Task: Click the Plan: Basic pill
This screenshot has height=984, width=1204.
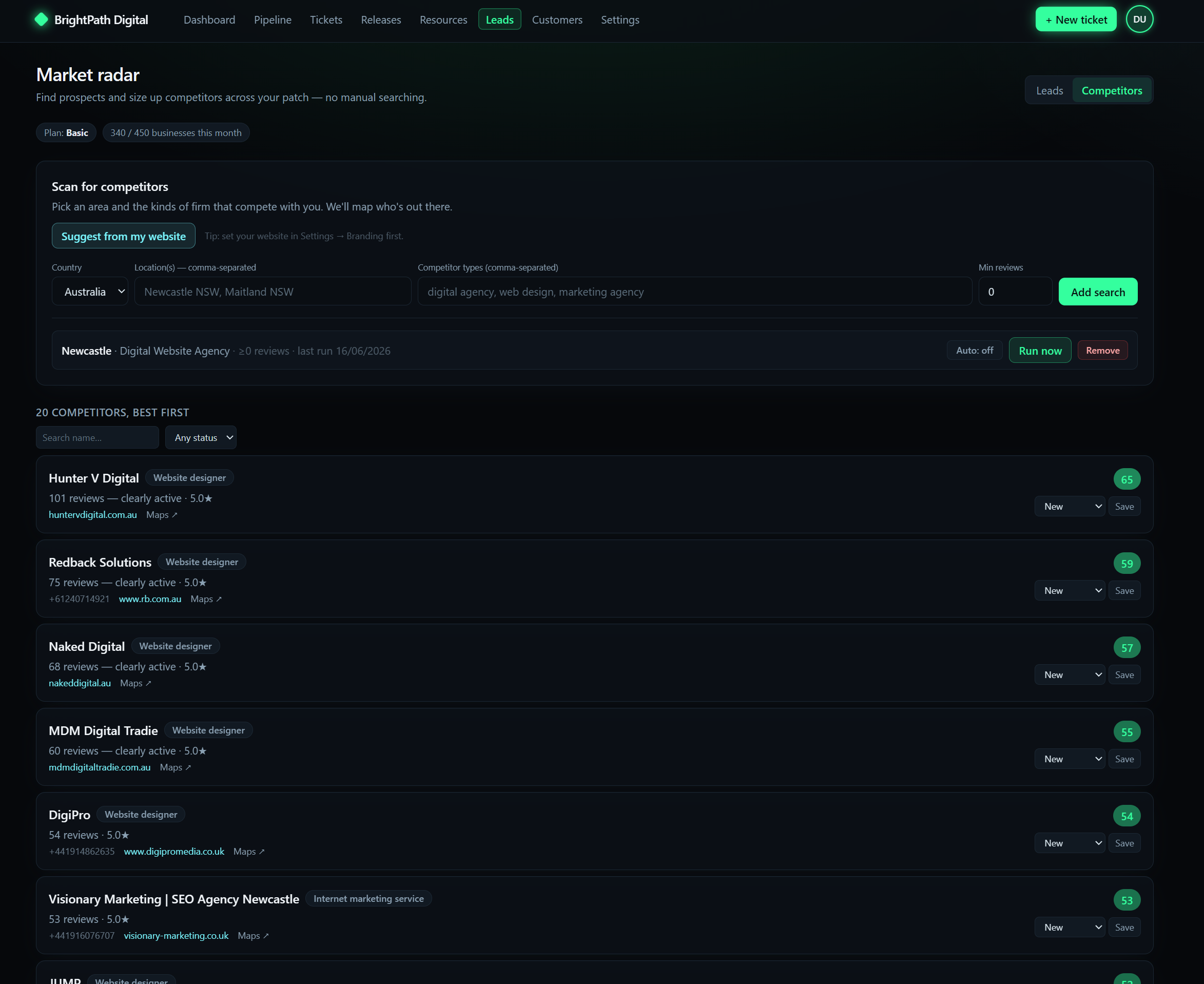Action: [x=66, y=132]
